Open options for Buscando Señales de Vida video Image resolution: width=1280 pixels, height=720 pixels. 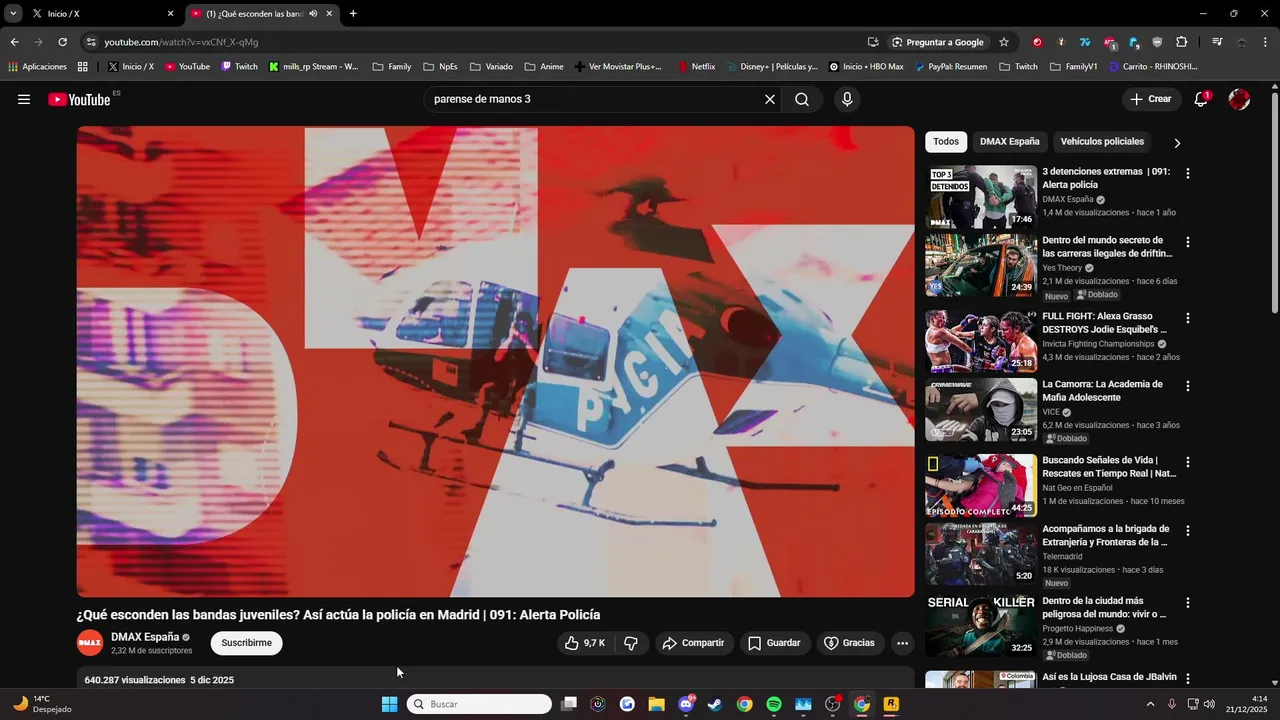click(x=1188, y=462)
